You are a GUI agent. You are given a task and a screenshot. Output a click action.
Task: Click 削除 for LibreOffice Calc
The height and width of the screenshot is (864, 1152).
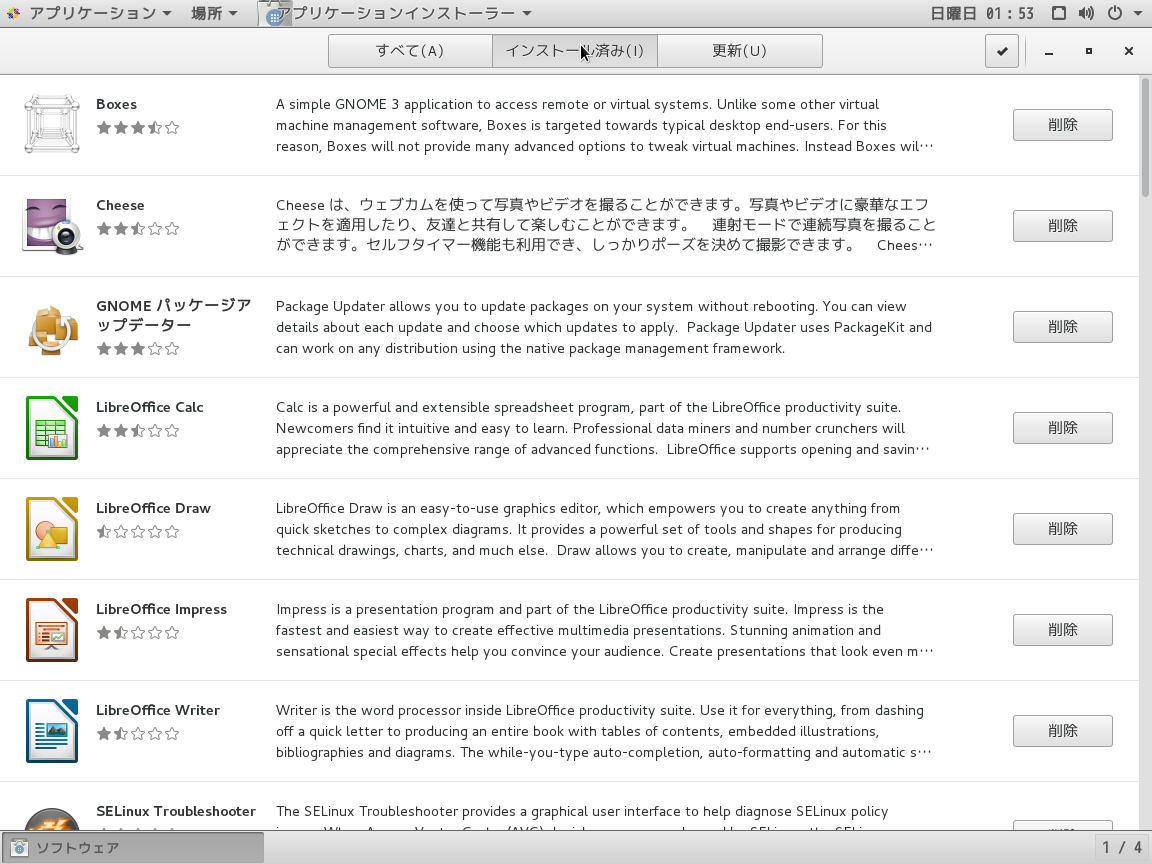click(x=1062, y=428)
